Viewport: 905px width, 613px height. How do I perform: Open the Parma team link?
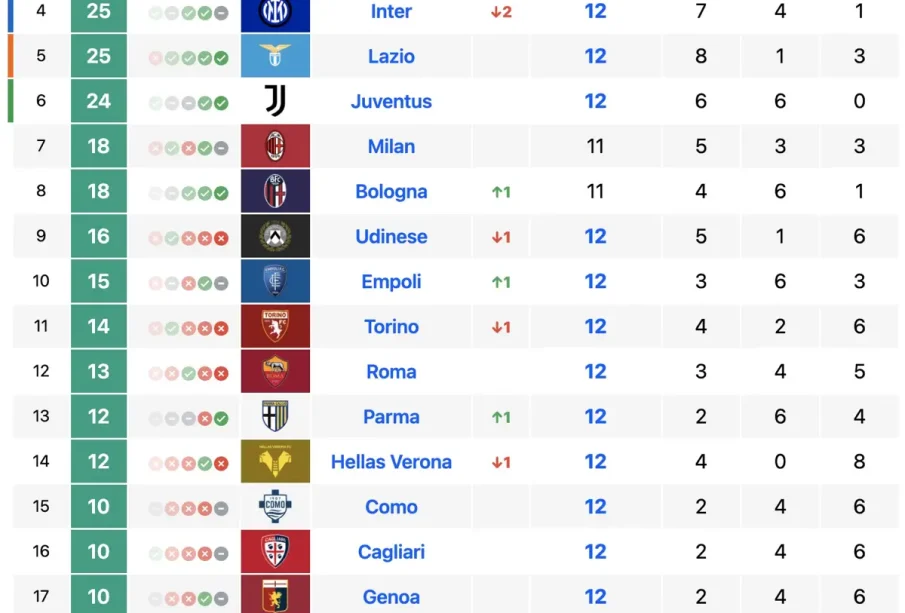tap(391, 417)
